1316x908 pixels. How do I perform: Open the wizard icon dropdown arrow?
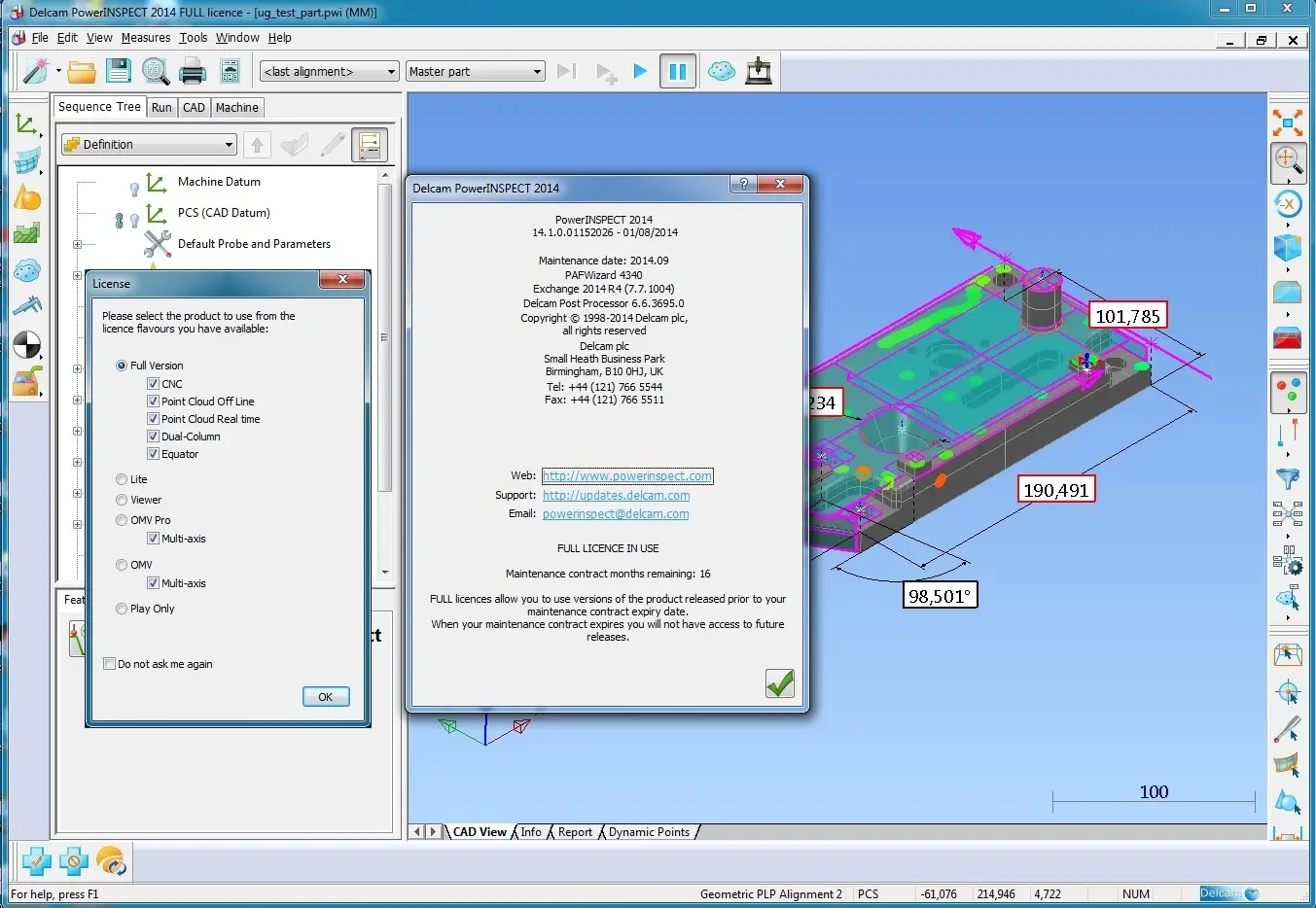pos(58,71)
